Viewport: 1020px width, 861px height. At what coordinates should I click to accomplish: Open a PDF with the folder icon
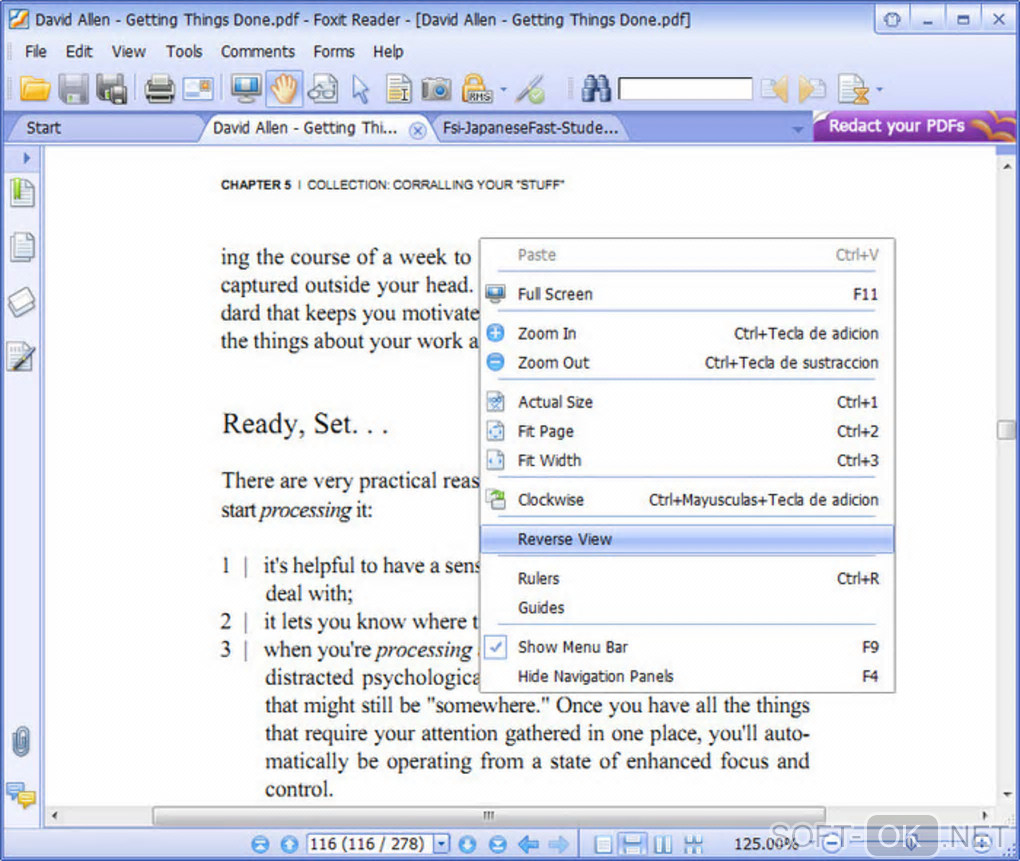coord(34,88)
